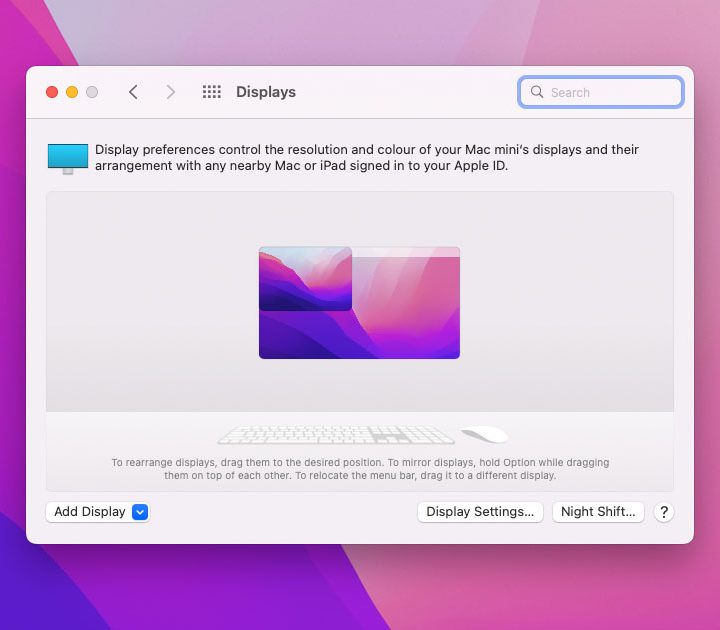Click the 'Display preferences control' description text
The height and width of the screenshot is (630, 720).
tap(366, 158)
